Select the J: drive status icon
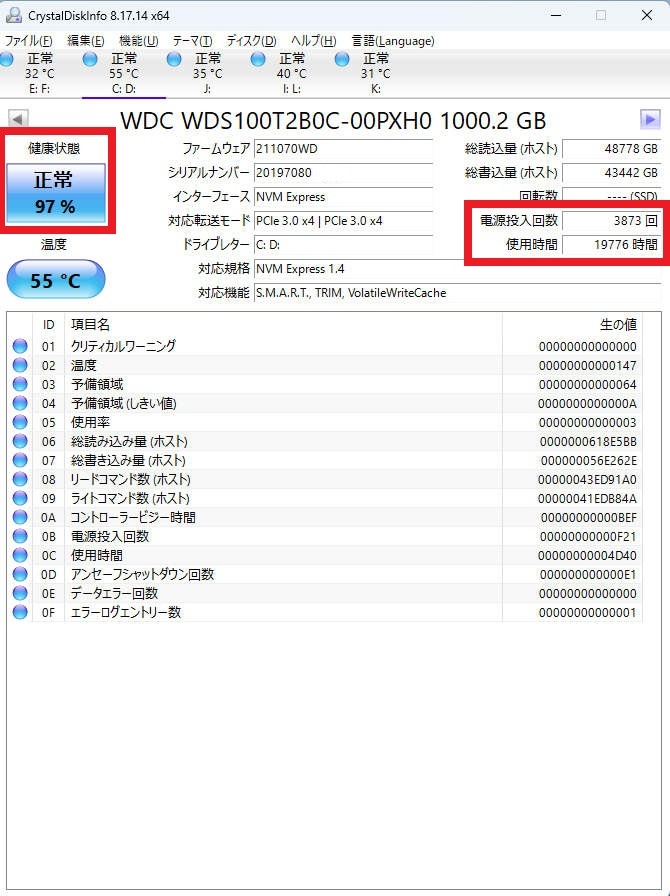 point(175,60)
